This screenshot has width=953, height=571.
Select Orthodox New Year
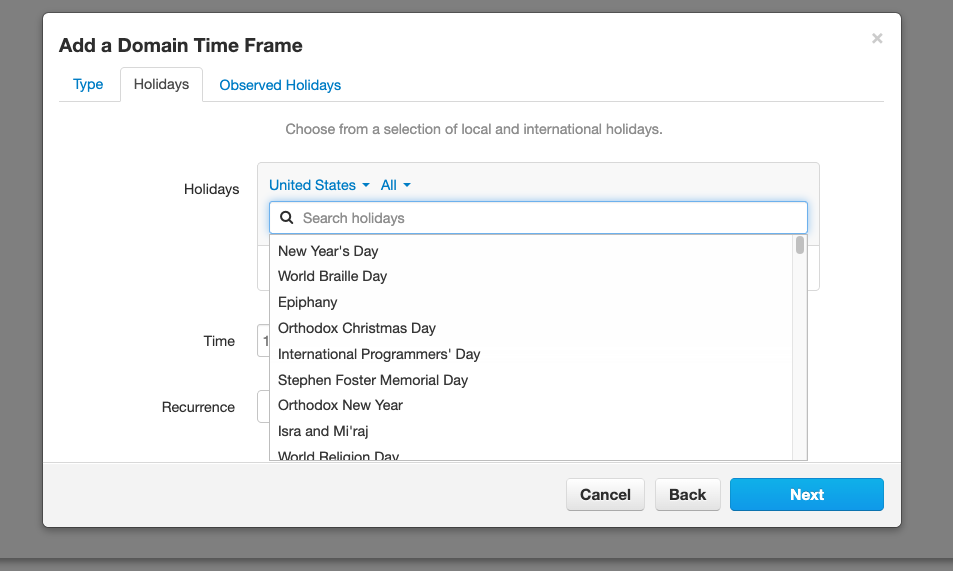pyautogui.click(x=531, y=405)
